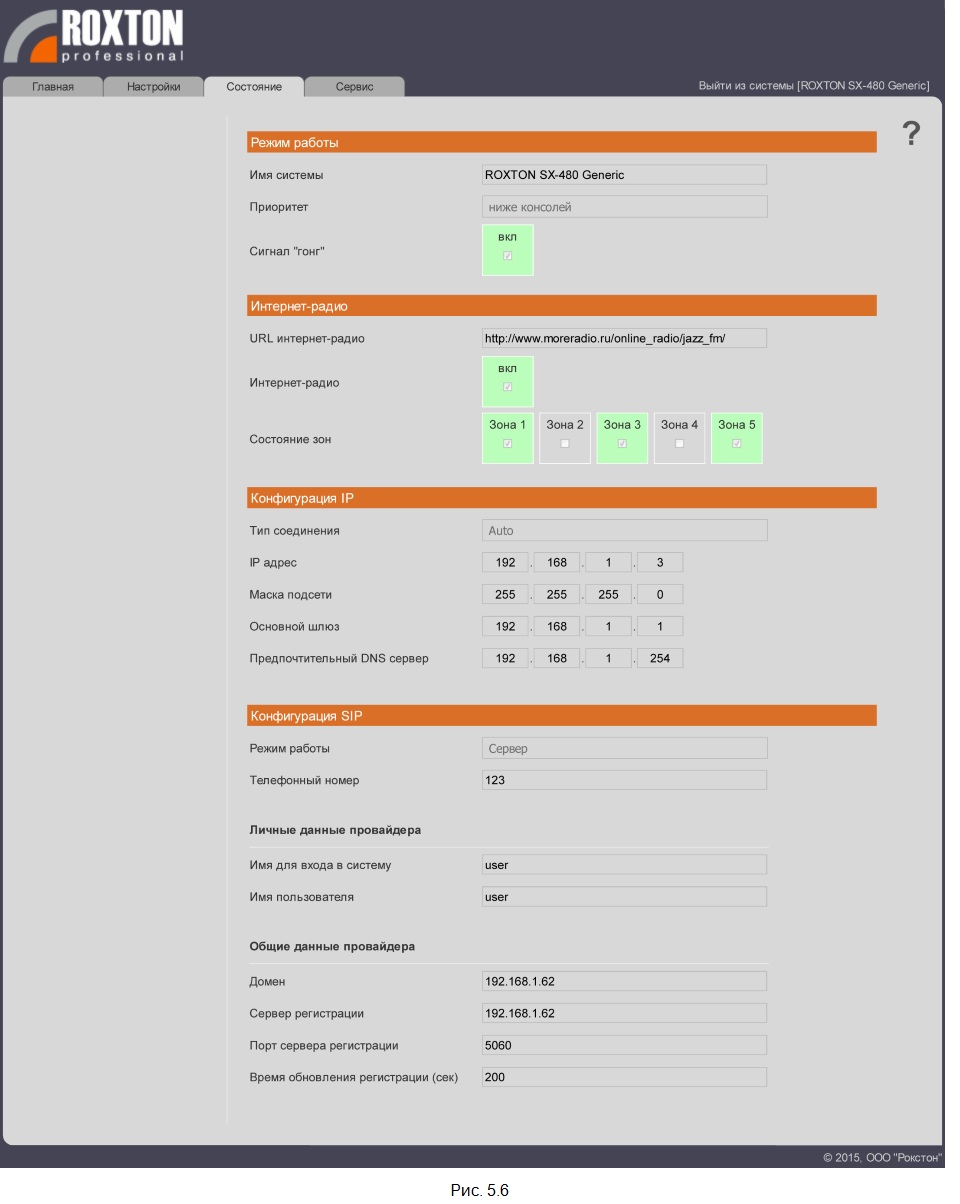
Task: Enable the Зона 2 checkbox
Action: pyautogui.click(x=565, y=444)
